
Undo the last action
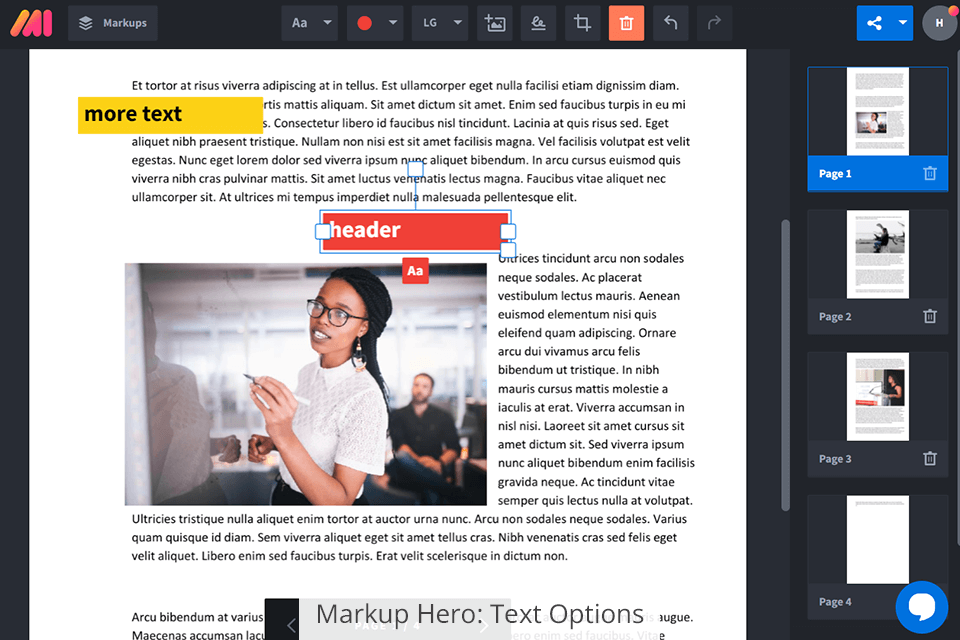pos(671,23)
